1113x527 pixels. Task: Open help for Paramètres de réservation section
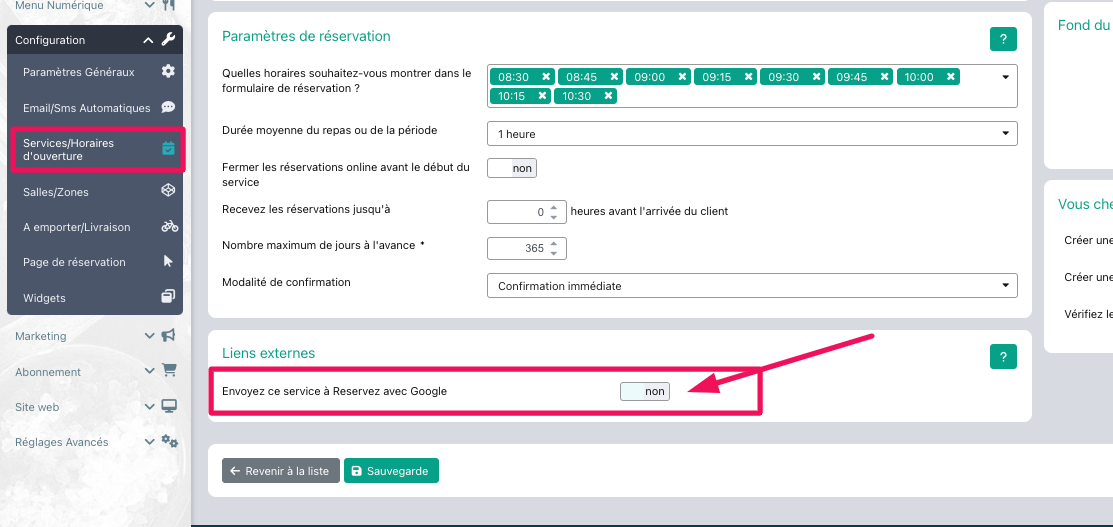pos(1003,39)
